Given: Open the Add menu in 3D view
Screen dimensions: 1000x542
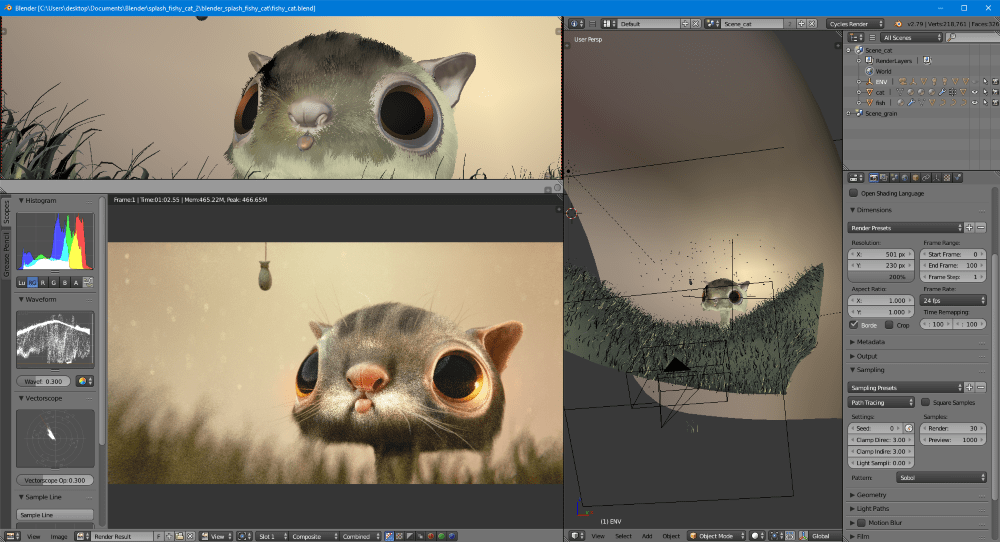Looking at the screenshot, I should pos(647,536).
